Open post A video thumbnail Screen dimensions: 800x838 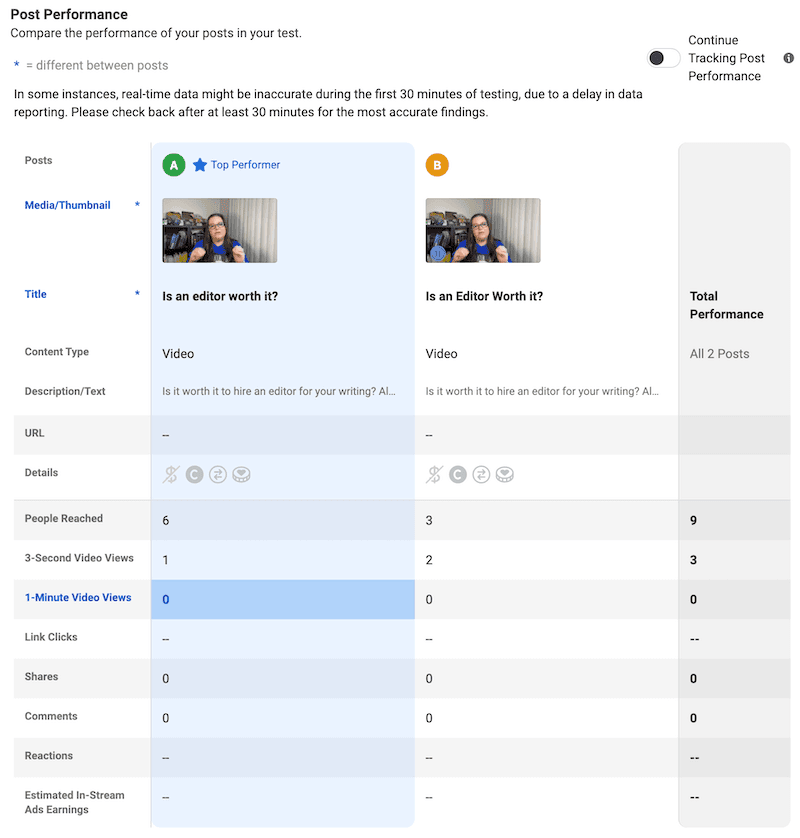click(x=220, y=230)
